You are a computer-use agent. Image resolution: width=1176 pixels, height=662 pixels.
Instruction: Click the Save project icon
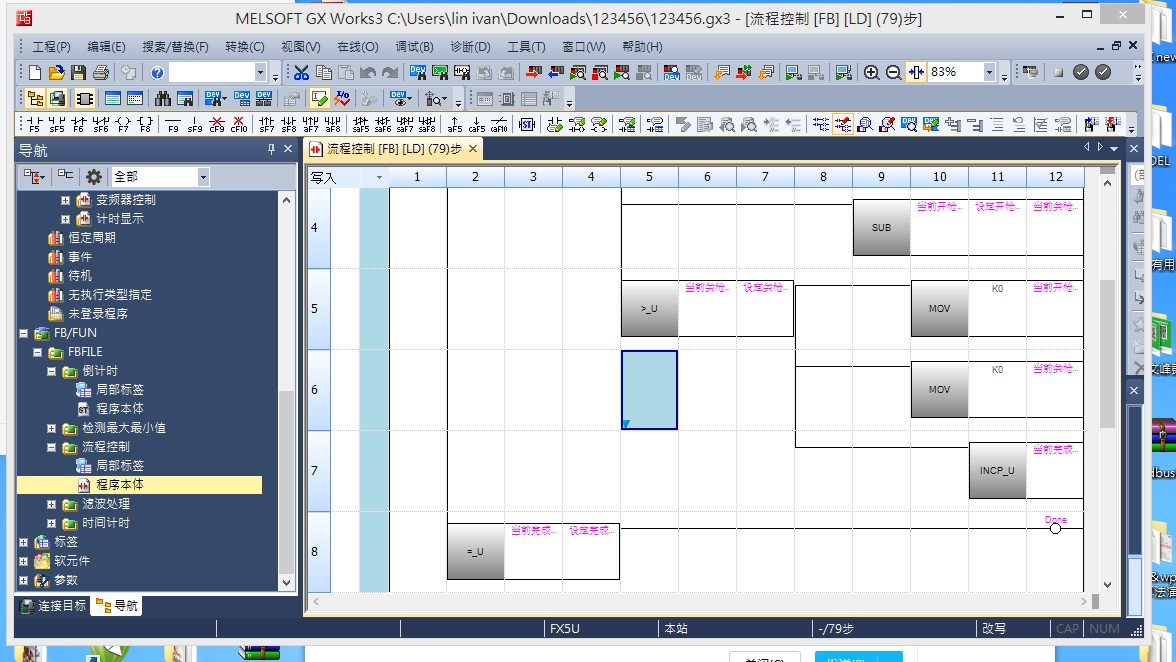(79, 72)
